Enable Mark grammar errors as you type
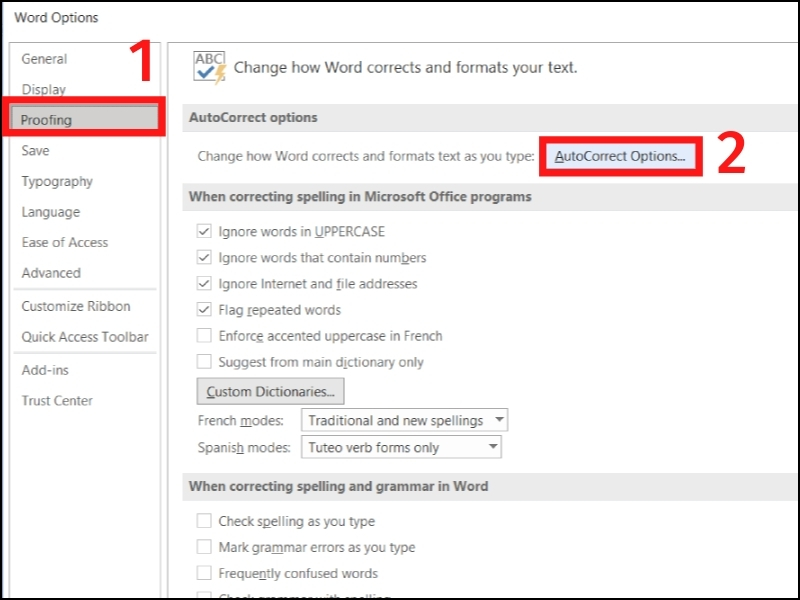This screenshot has height=600, width=800. pyautogui.click(x=204, y=546)
